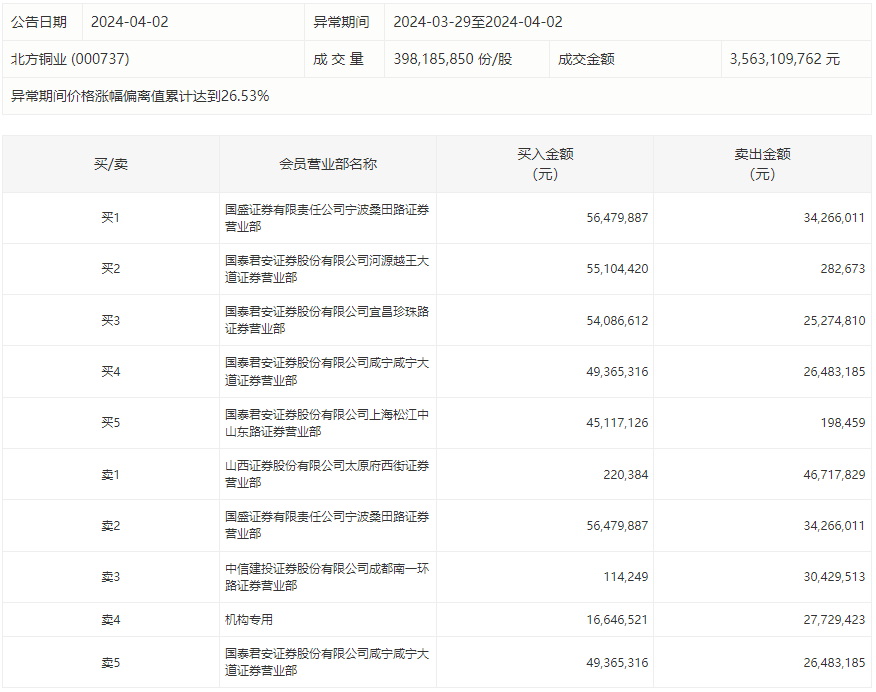Image resolution: width=876 pixels, height=692 pixels.
Task: Select the volume value 398,185,850 份/股
Action: click(x=453, y=59)
